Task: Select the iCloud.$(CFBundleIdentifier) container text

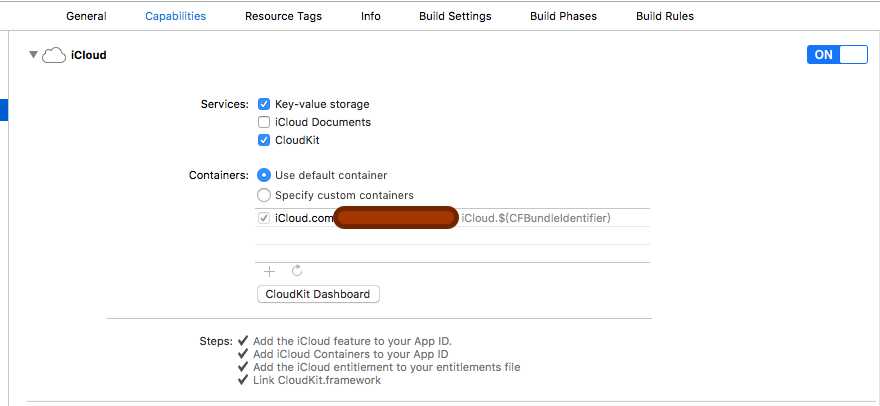Action: click(536, 218)
